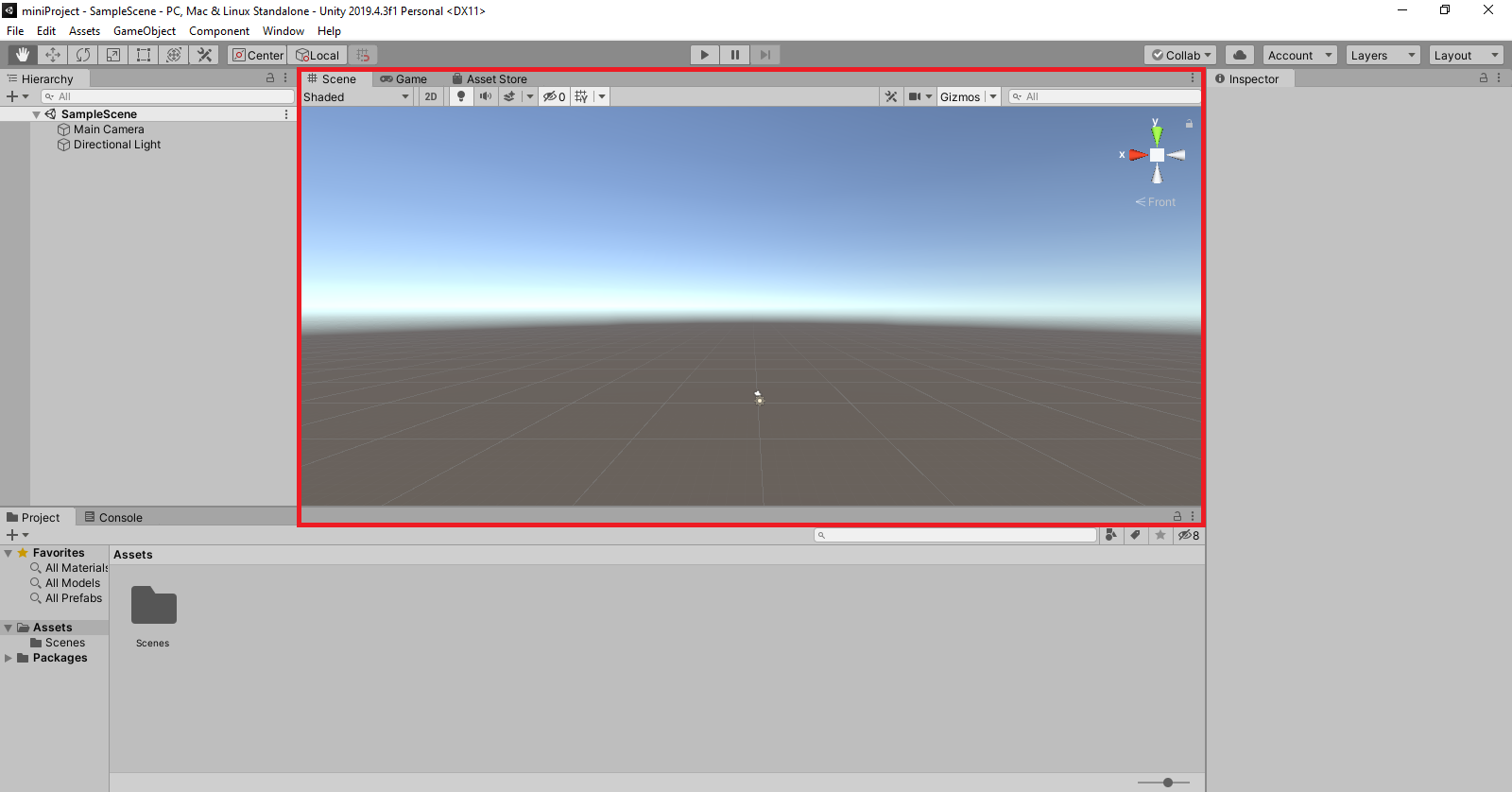Open the Gizmos dropdown arrow

tap(993, 96)
